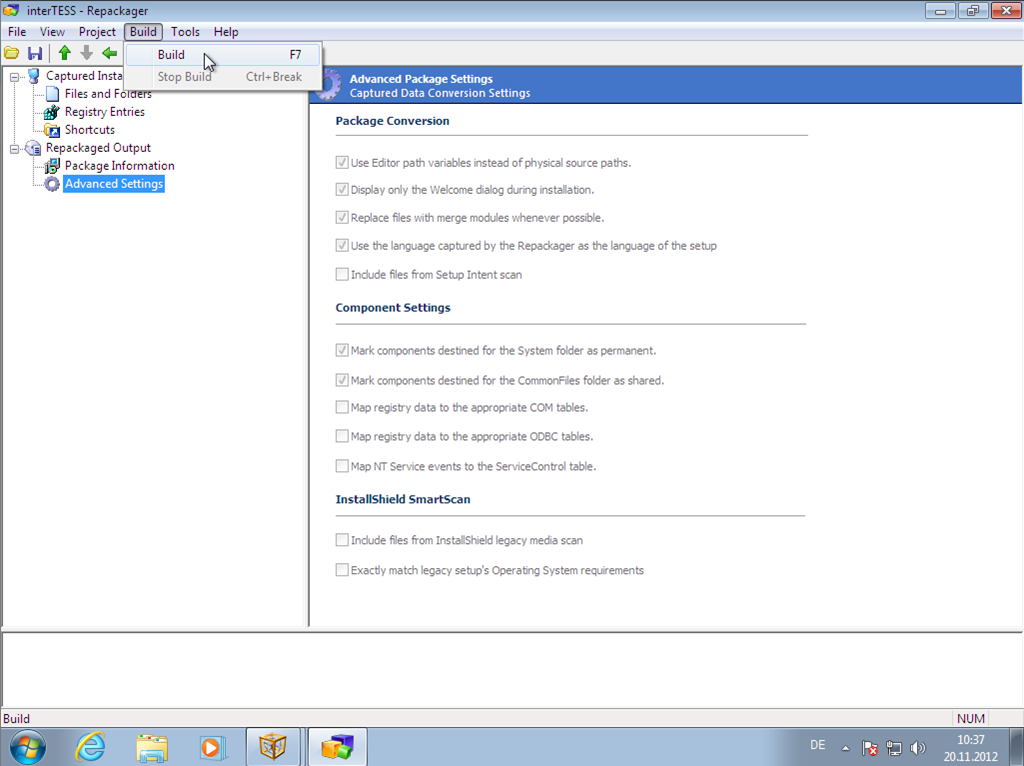Click the Registry Entries tree icon
The height and width of the screenshot is (766, 1024).
click(52, 112)
